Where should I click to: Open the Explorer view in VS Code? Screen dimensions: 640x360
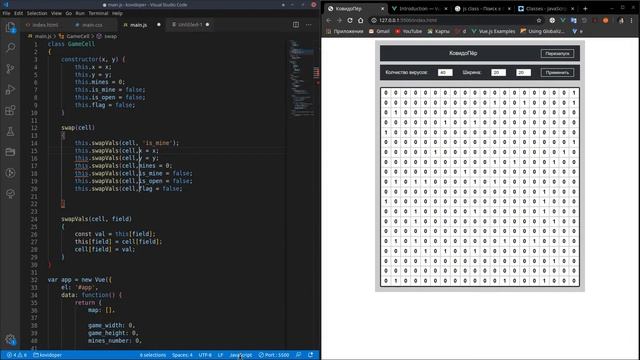(x=10, y=27)
